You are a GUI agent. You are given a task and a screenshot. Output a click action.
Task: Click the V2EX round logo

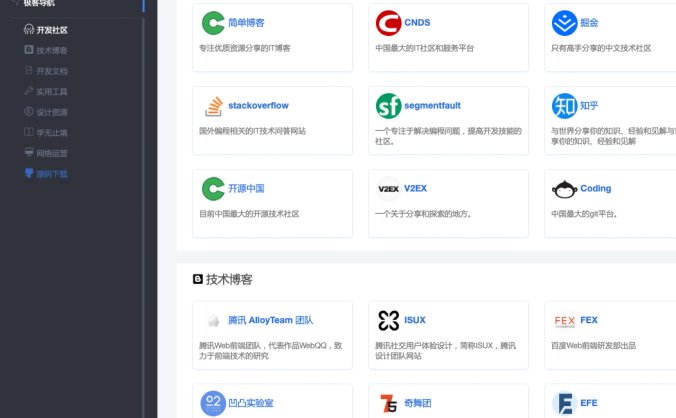click(x=388, y=189)
